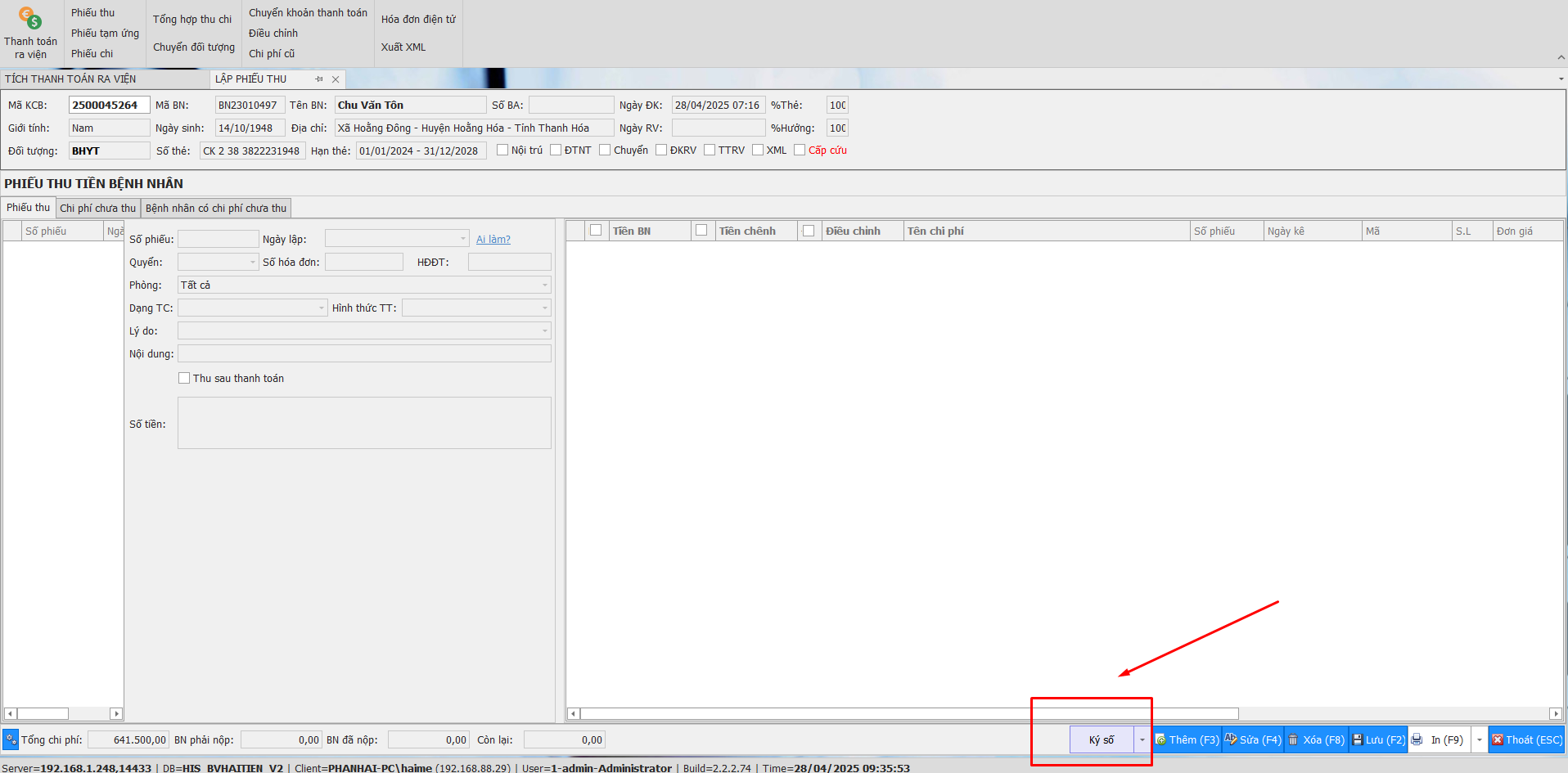Switch to the Chi phí chưa thu tab

98,209
